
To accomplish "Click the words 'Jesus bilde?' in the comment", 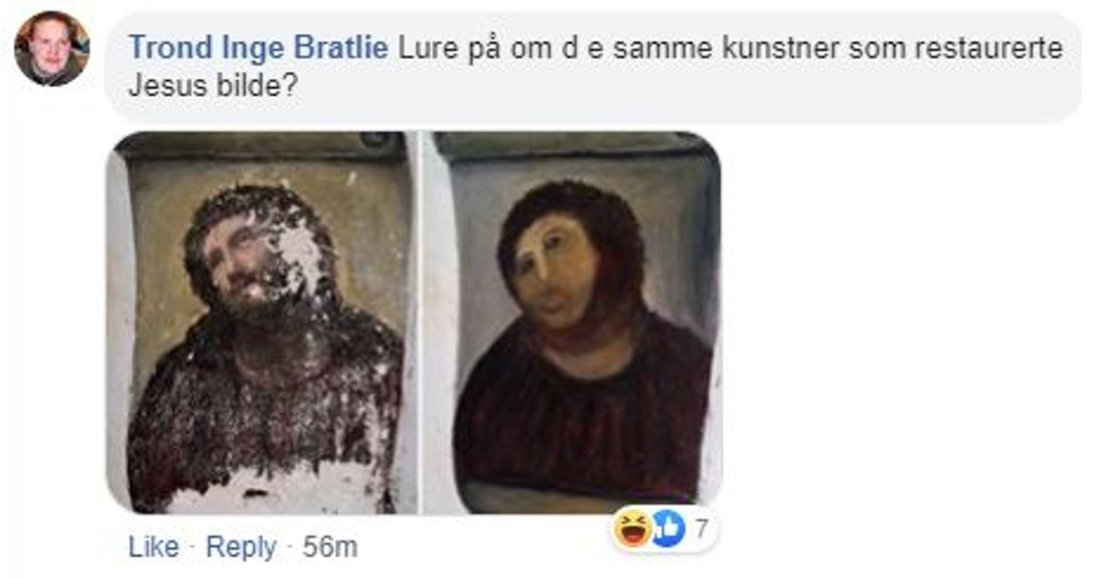I will tap(213, 86).
